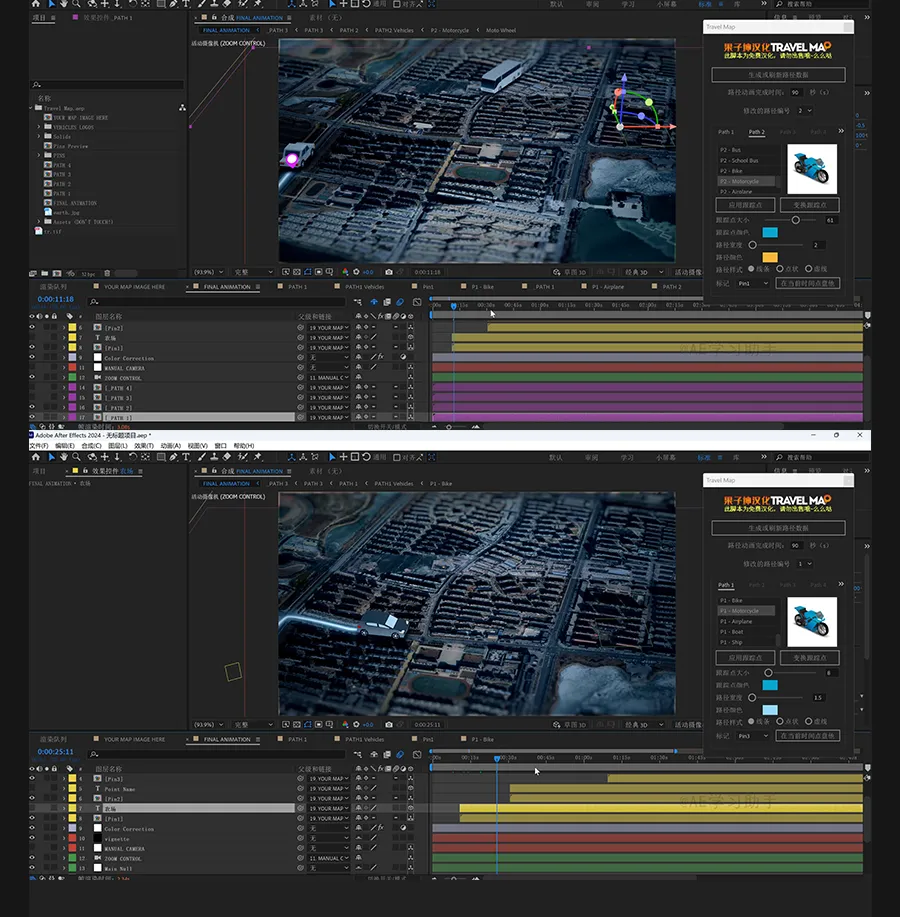Click change tracking point button in lower panel
The height and width of the screenshot is (917, 900).
point(810,657)
